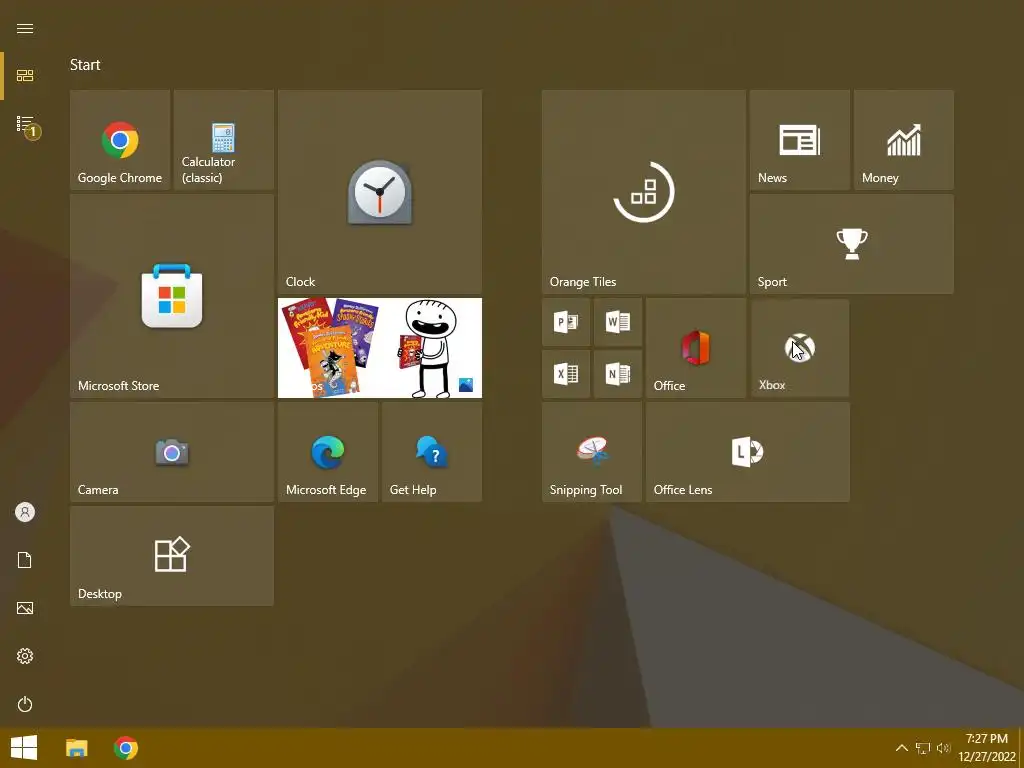Viewport: 1024px width, 768px height.
Task: Open the Google Chrome tile
Action: tap(120, 140)
